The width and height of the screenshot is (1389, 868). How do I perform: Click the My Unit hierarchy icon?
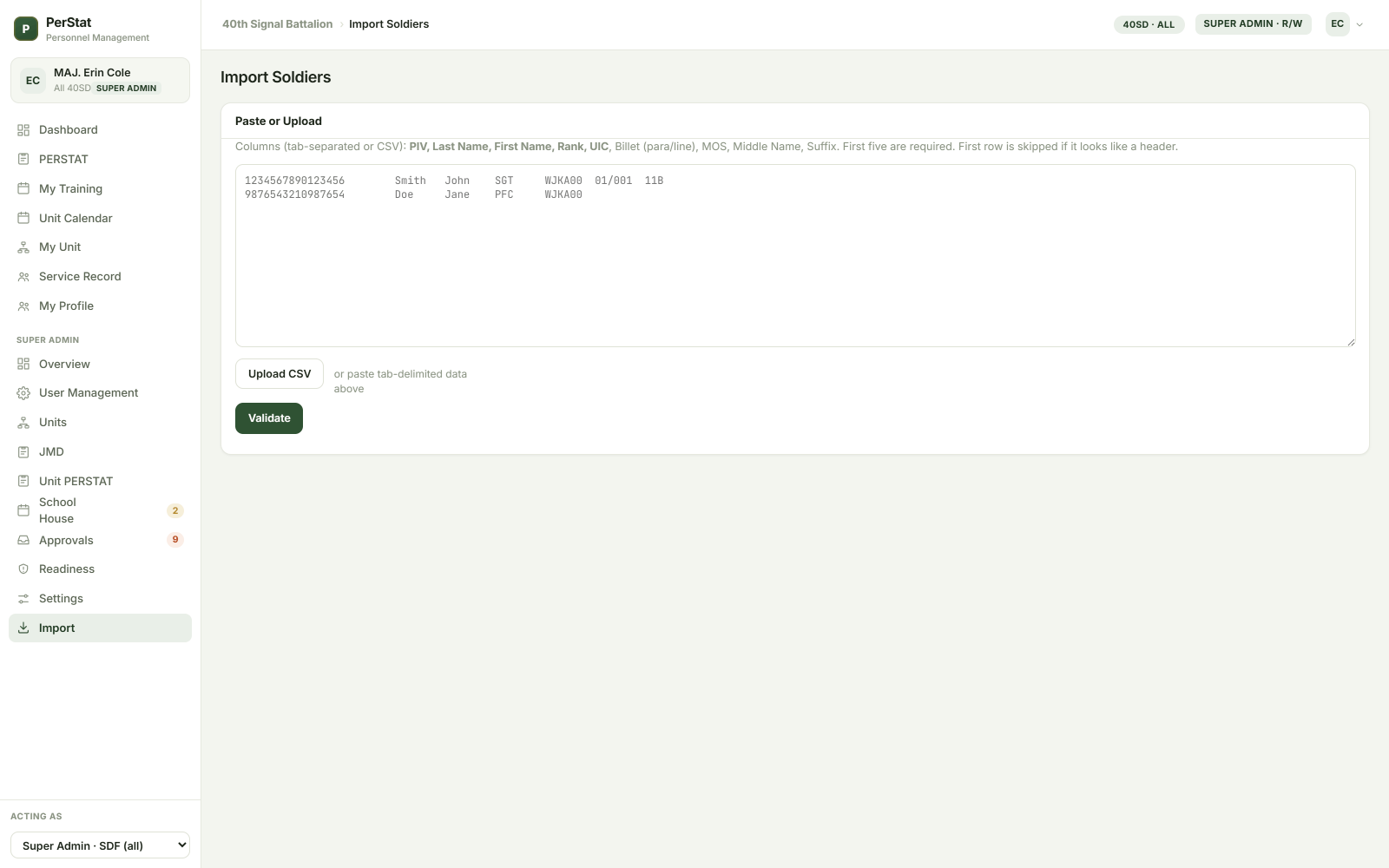pos(23,247)
